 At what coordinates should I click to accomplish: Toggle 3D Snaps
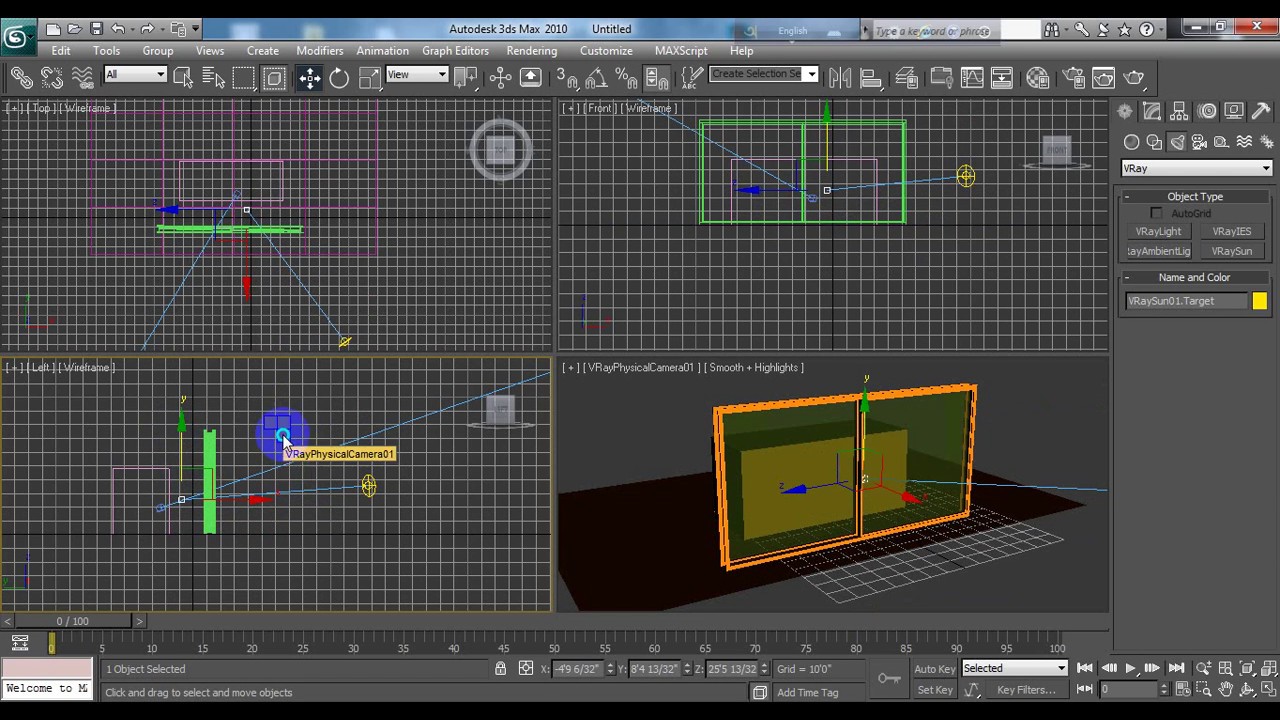[566, 77]
